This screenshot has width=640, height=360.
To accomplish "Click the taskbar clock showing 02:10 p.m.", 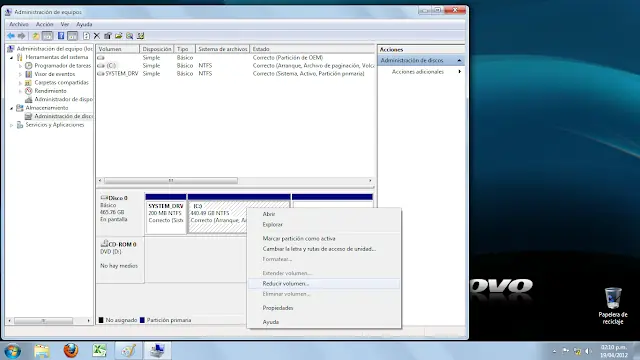I will [613, 351].
